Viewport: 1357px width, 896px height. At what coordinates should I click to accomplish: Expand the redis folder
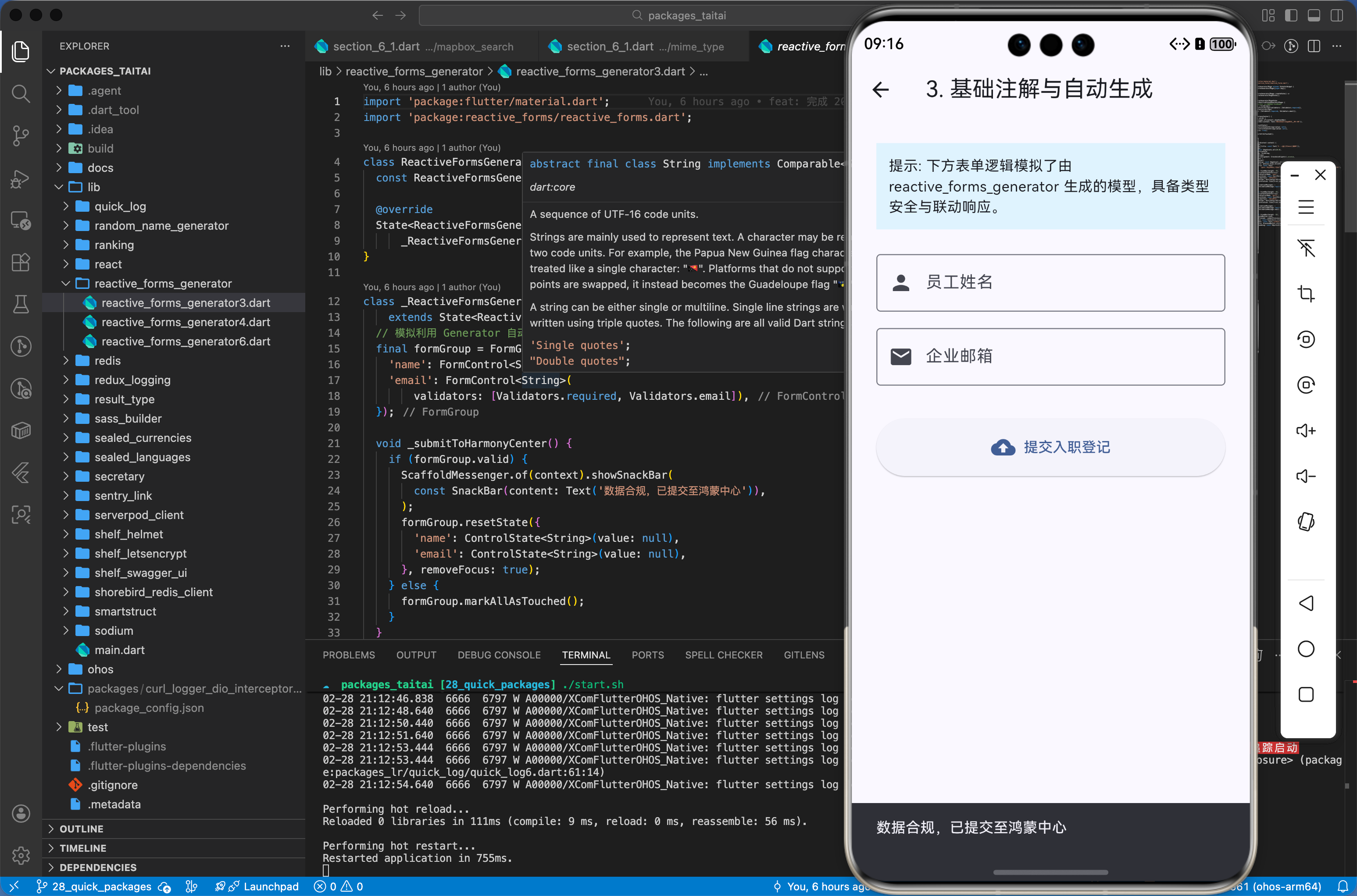(107, 361)
